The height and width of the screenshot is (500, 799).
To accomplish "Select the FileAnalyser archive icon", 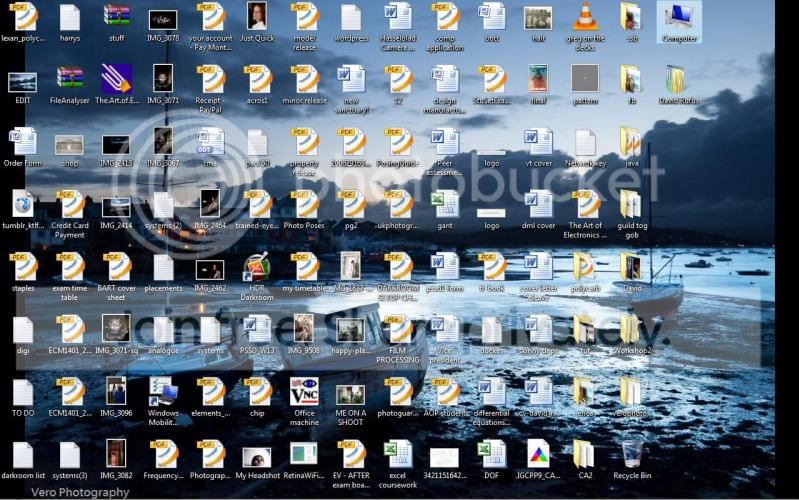I will 70,80.
